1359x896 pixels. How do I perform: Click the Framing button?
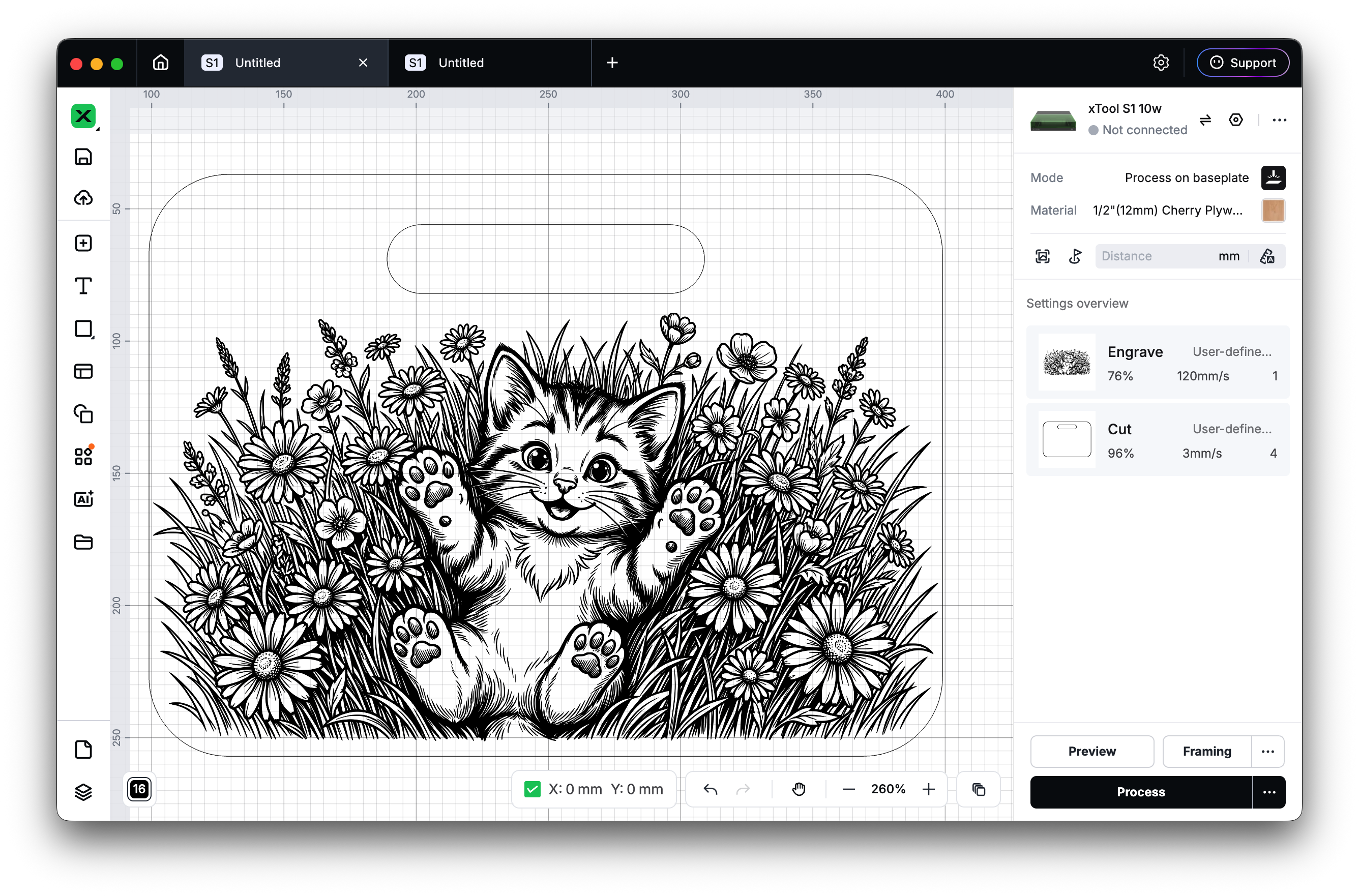coord(1206,751)
